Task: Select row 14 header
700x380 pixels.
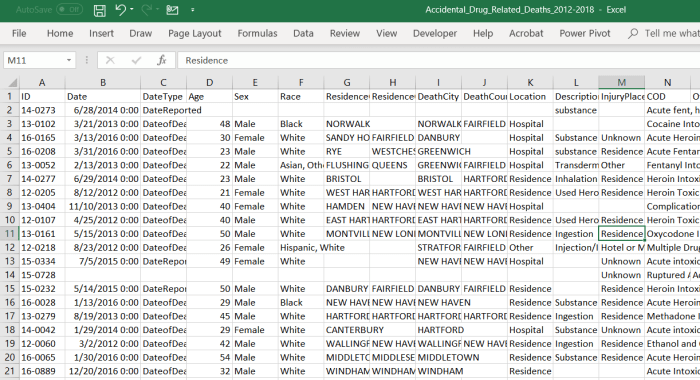Action: (x=9, y=275)
